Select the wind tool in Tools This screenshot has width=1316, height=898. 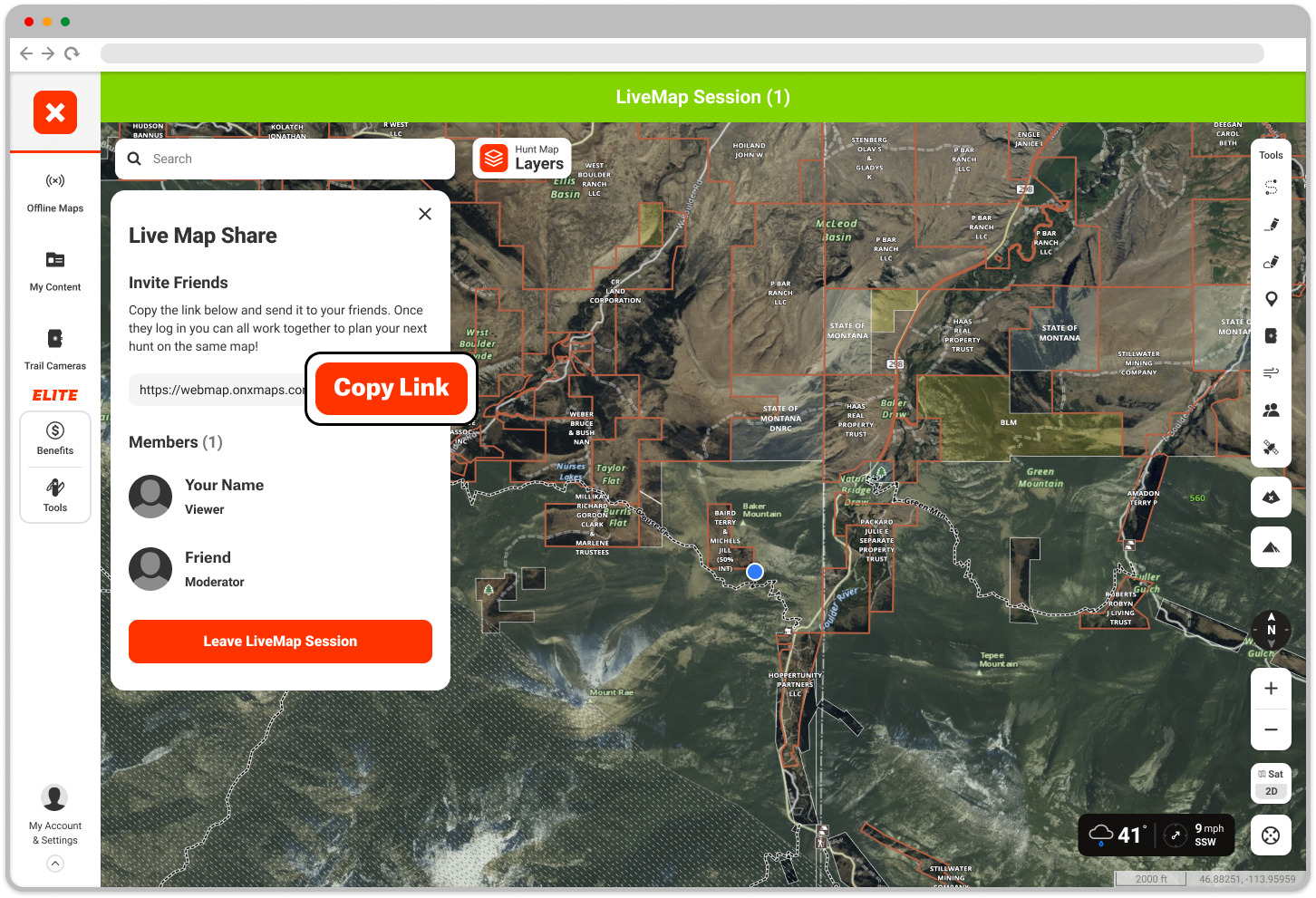click(1271, 372)
